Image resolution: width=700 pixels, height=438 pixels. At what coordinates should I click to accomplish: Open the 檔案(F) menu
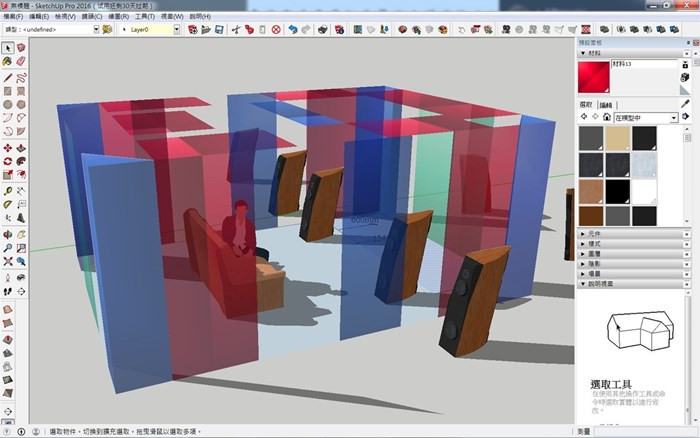(15, 17)
